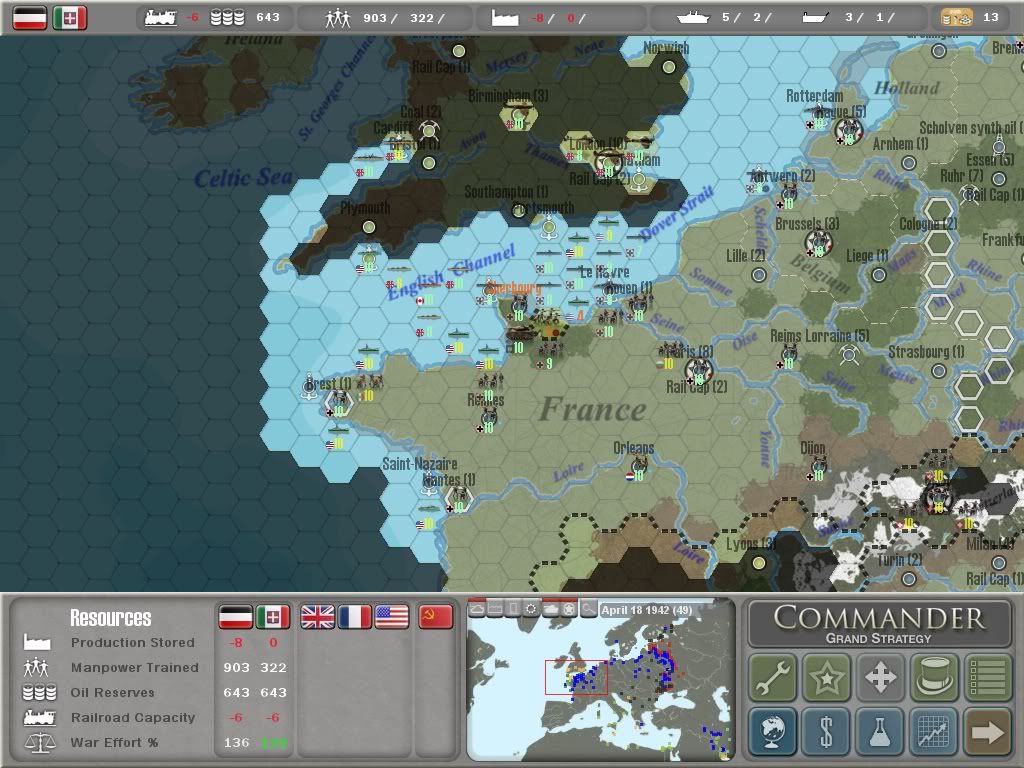Viewport: 1024px width, 768px height.
Task: Click the locomotive icon beside Railroad Capacity
Action: (x=39, y=718)
